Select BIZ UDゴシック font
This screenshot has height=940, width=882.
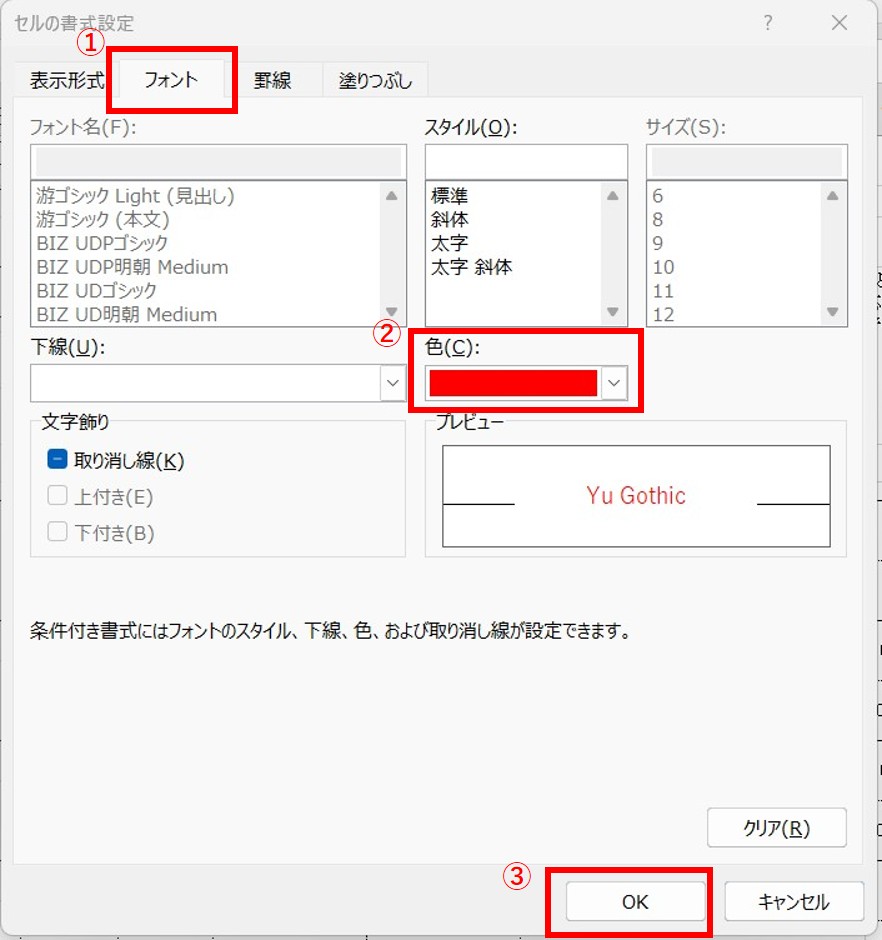97,291
